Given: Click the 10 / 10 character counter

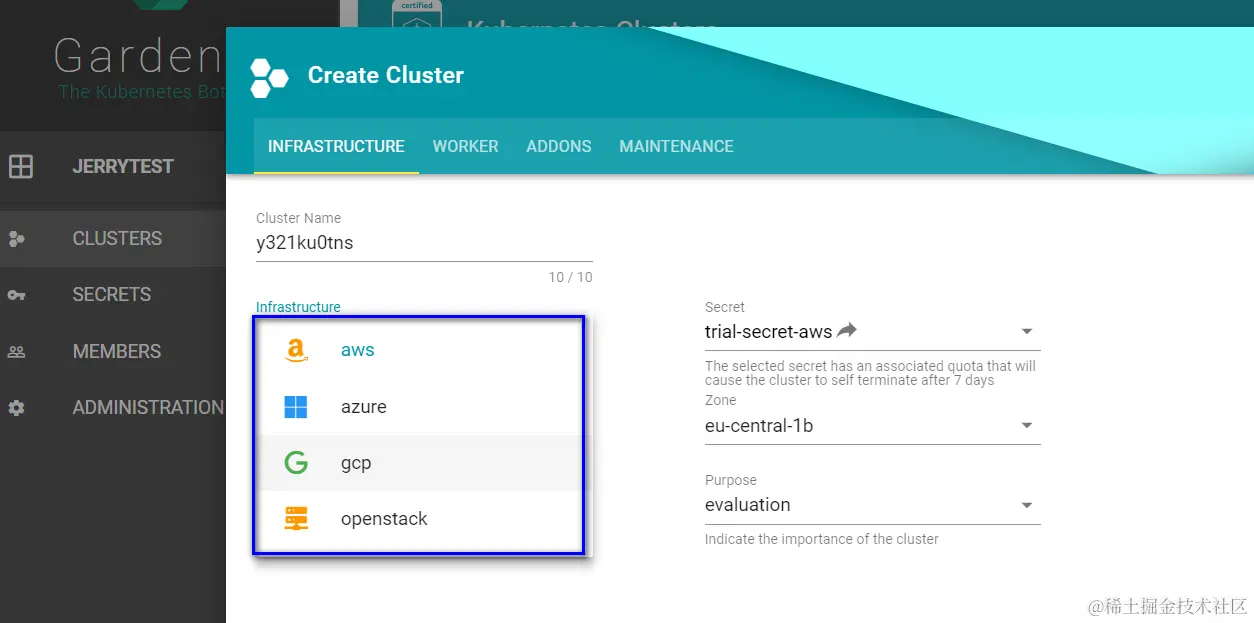Looking at the screenshot, I should (x=570, y=277).
